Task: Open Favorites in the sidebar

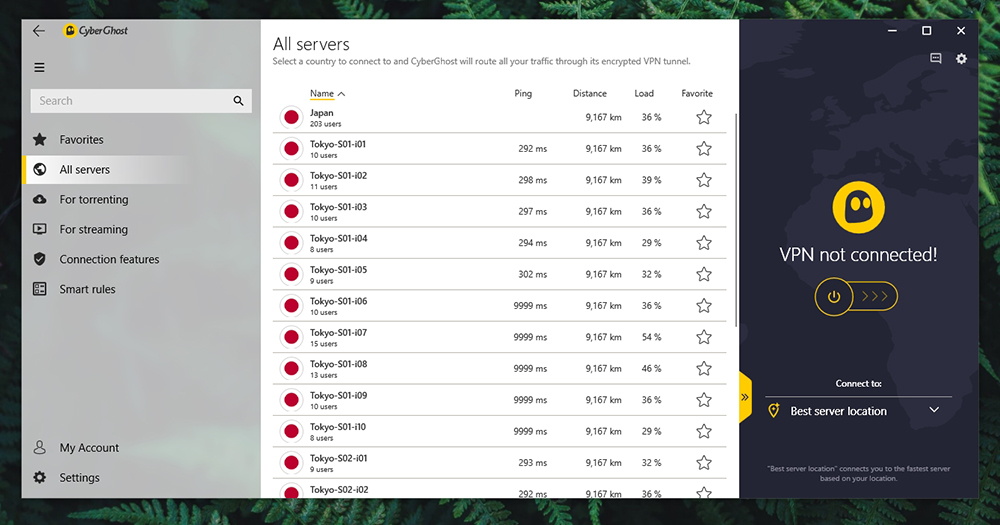Action: pyautogui.click(x=81, y=140)
